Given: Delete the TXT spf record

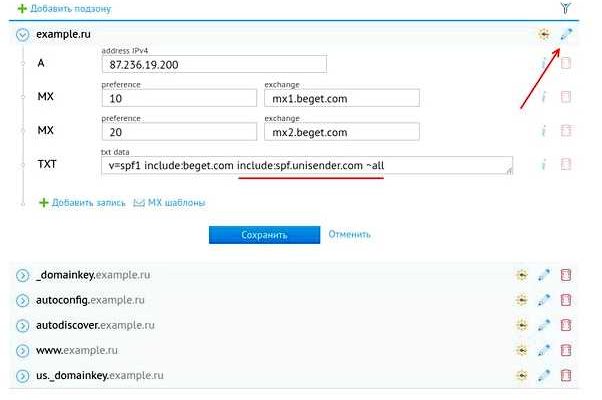Looking at the screenshot, I should pyautogui.click(x=566, y=165).
